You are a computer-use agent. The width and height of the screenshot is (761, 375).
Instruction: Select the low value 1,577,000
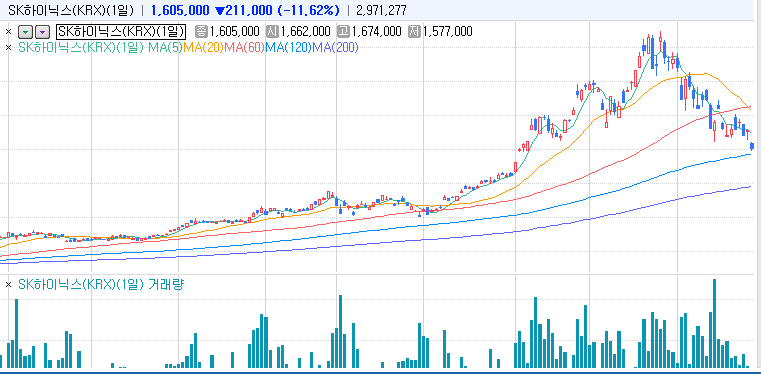pyautogui.click(x=447, y=32)
